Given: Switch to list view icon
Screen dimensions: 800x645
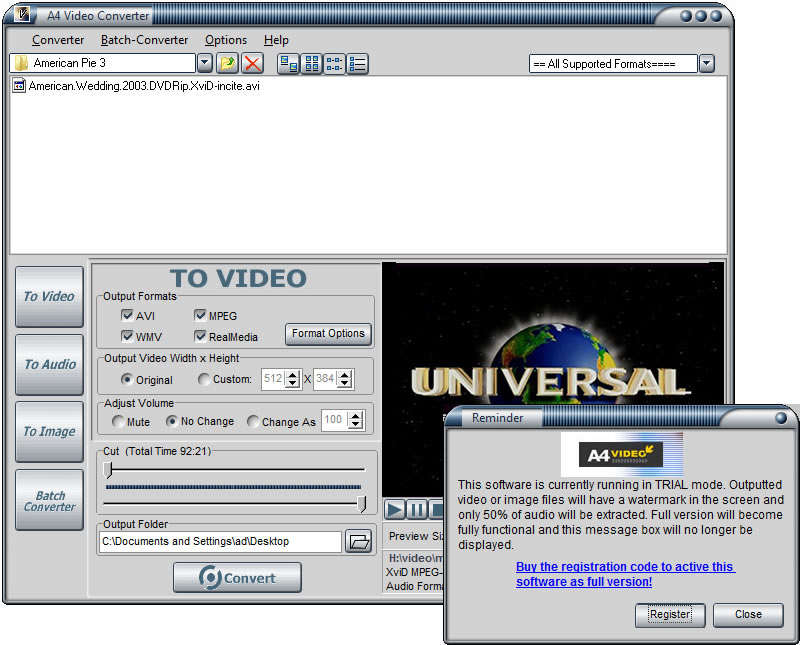Looking at the screenshot, I should coord(335,64).
